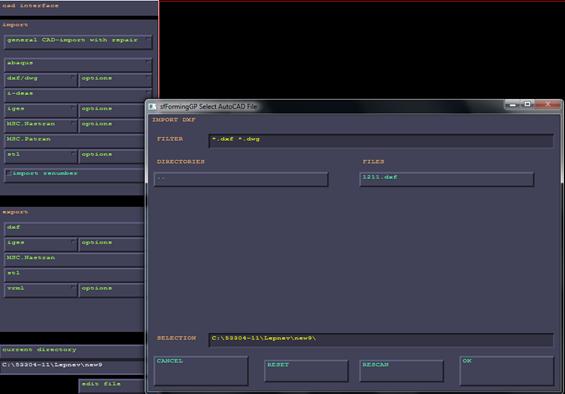The width and height of the screenshot is (565, 394).
Task: Click the iges import button
Action: point(41,110)
